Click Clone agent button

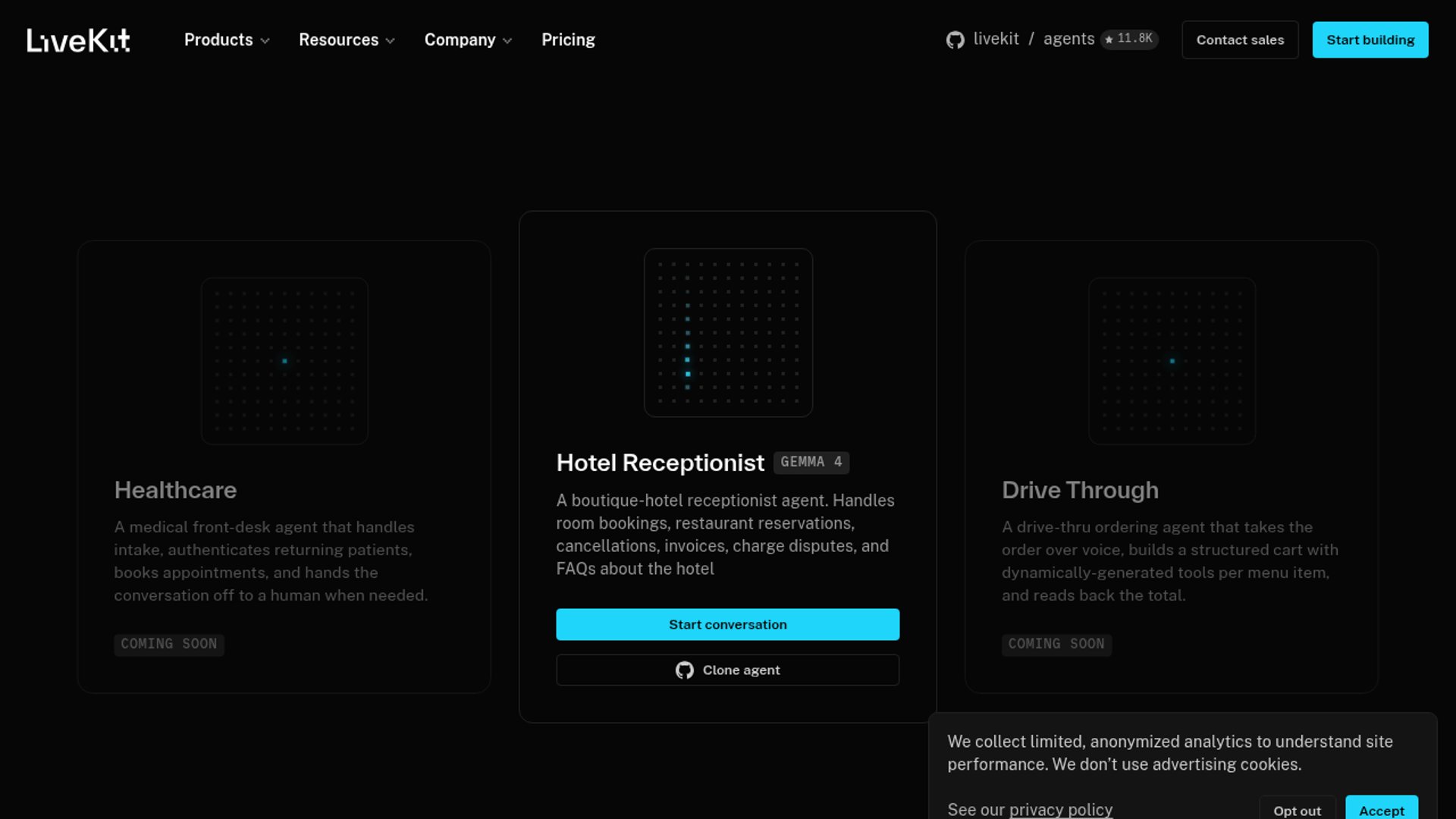pos(727,670)
